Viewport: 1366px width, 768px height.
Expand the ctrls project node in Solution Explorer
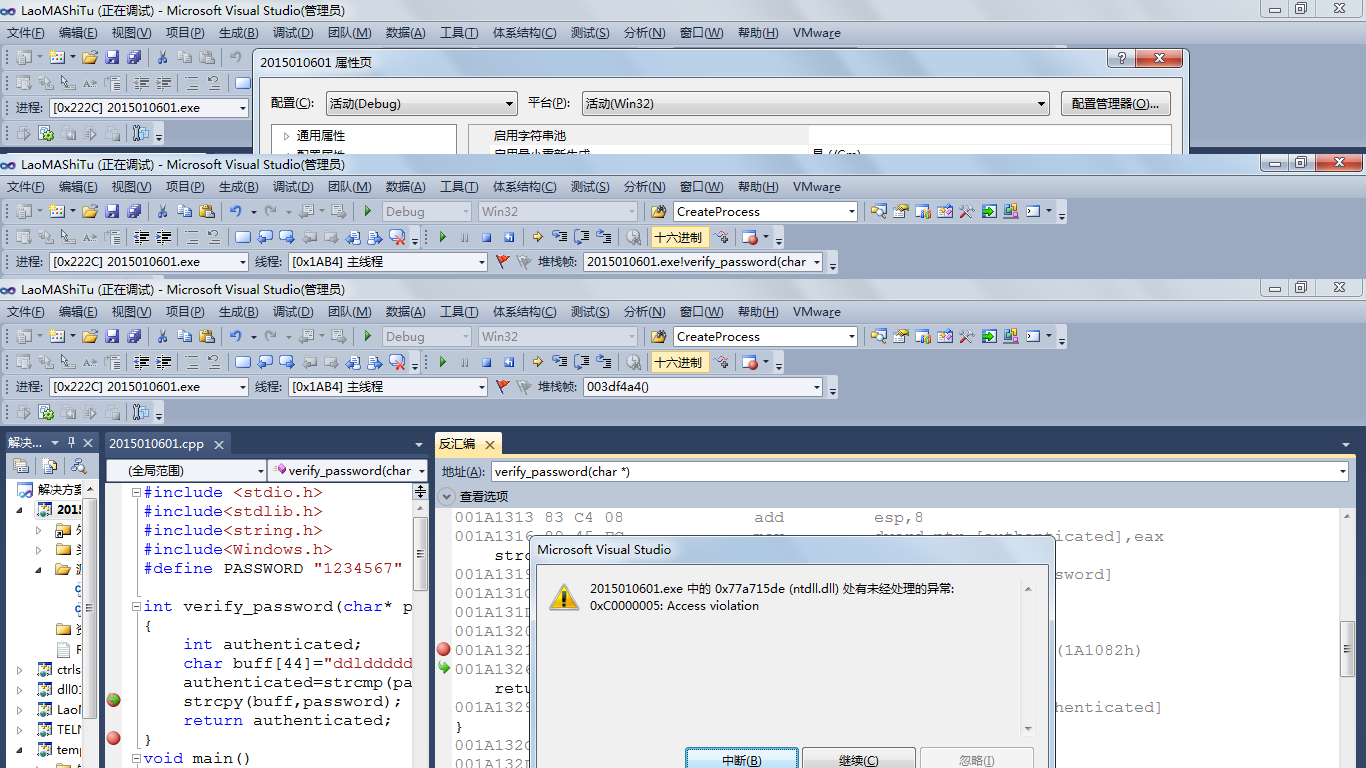pyautogui.click(x=21, y=670)
